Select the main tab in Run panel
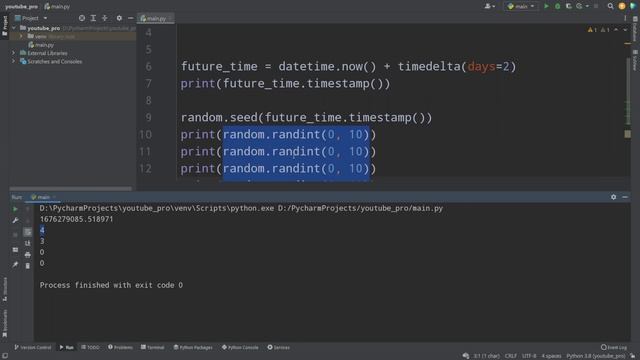640x360 pixels. coord(43,197)
